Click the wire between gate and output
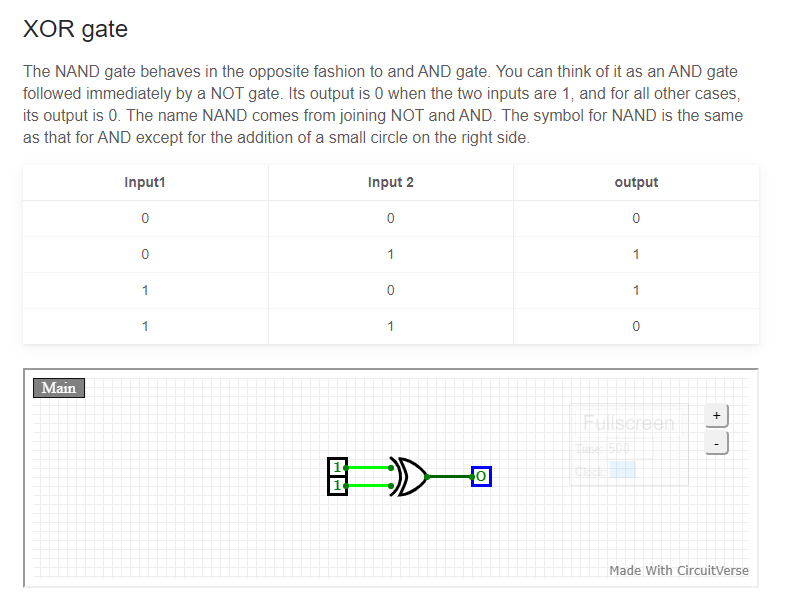The height and width of the screenshot is (614, 805). (449, 477)
